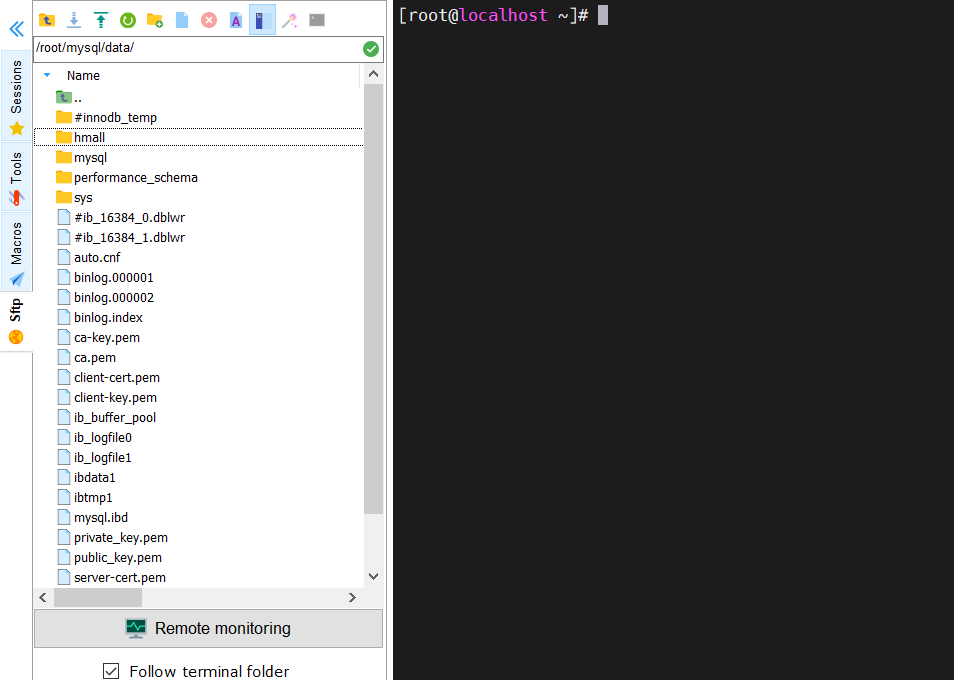Select file binlog.000002

[105, 297]
